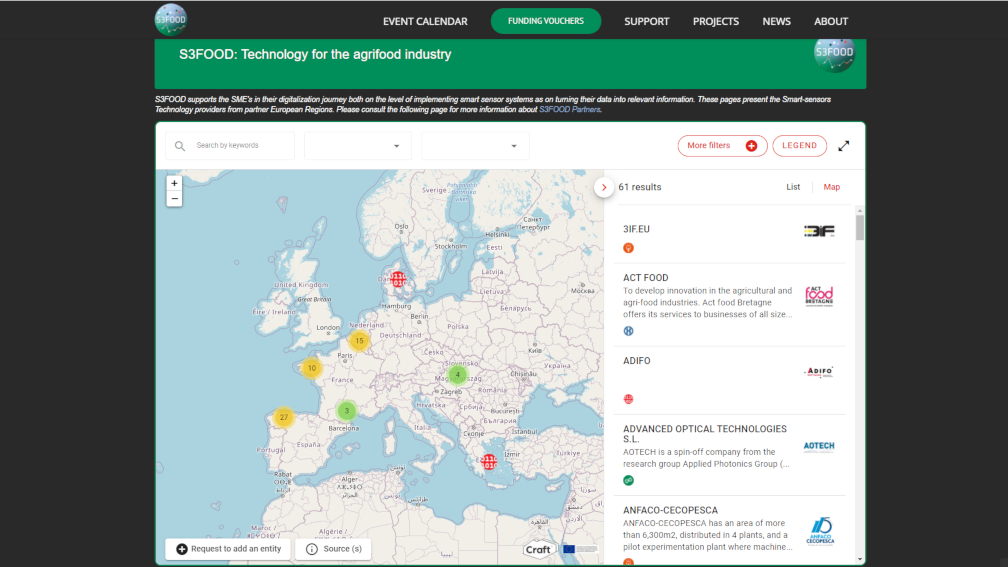The image size is (1008, 567).
Task: Go to the Support menu item
Action: pos(647,21)
